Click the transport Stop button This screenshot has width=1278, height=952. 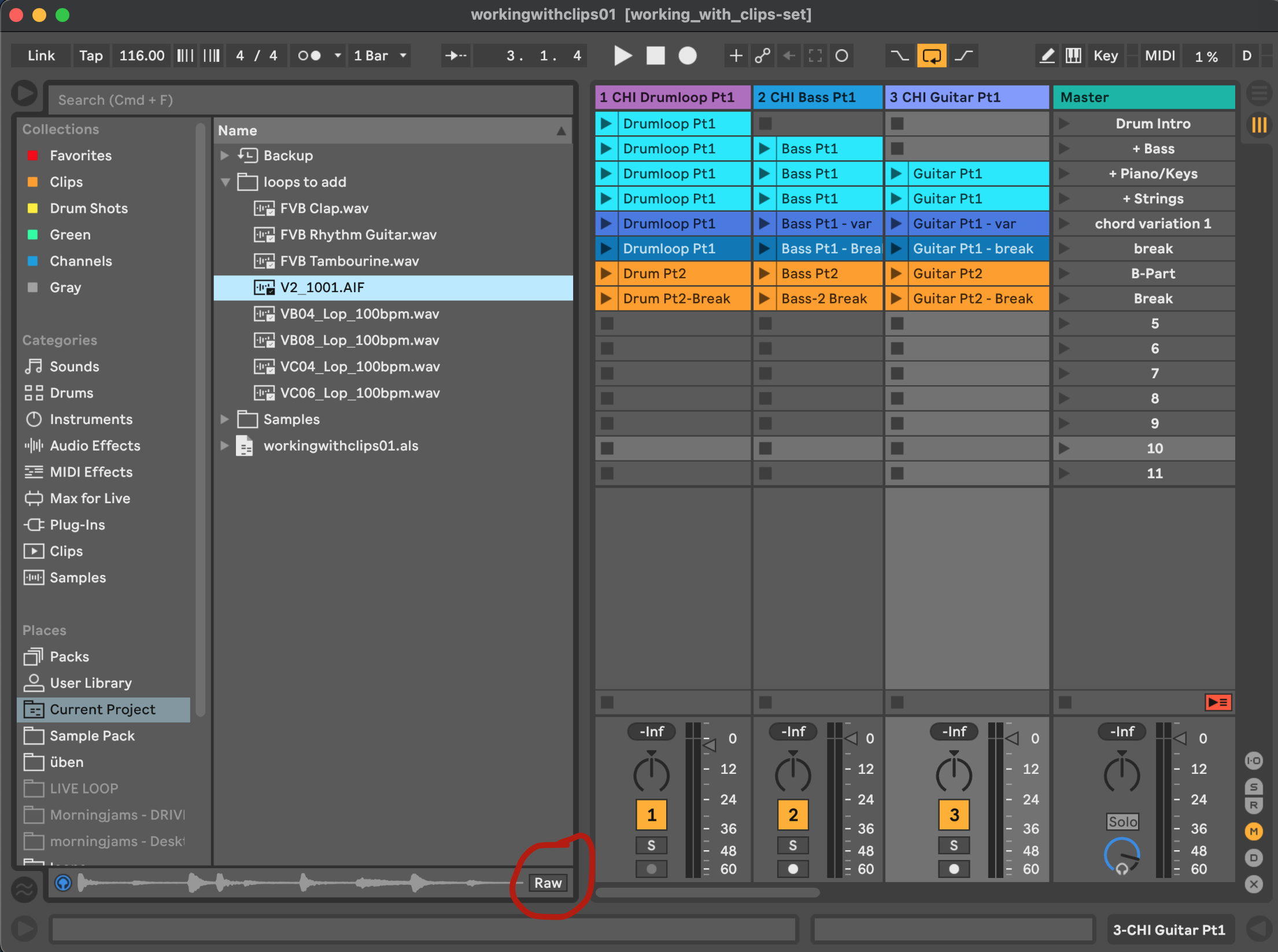[x=655, y=56]
